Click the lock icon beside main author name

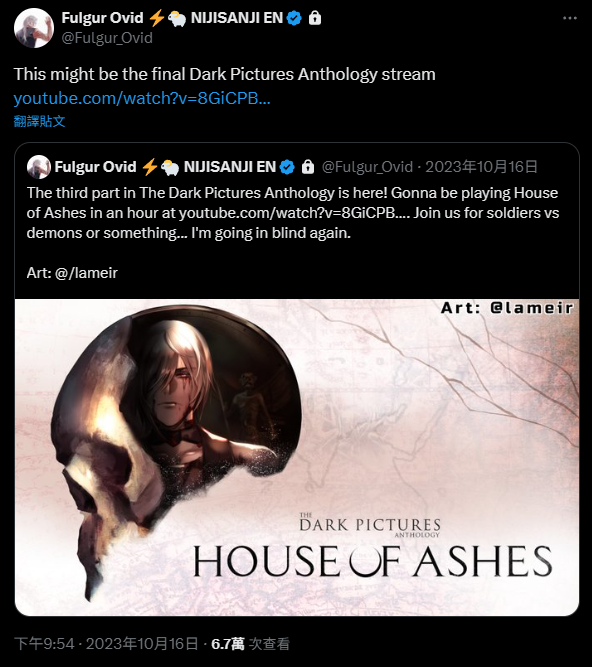pos(315,18)
